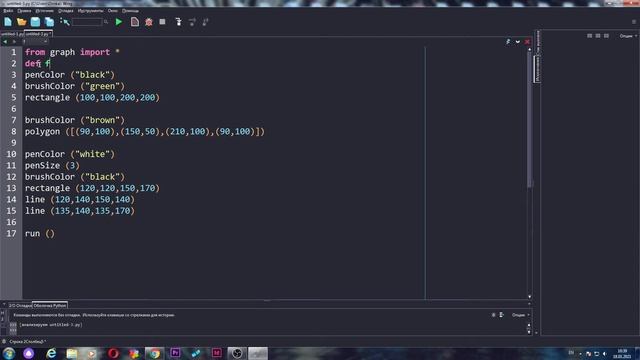Open Opera browser from the taskbar
The width and height of the screenshot is (640, 360).
click(113, 353)
